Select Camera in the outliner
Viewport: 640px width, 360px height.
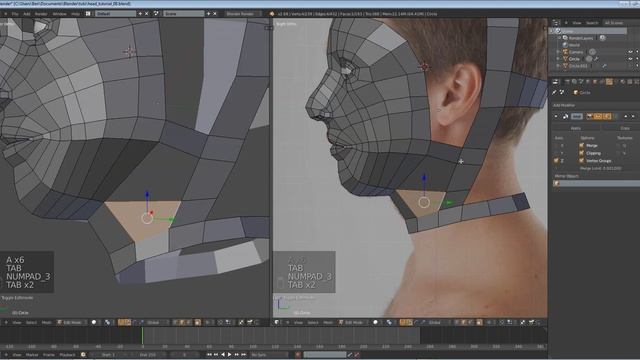(576, 52)
